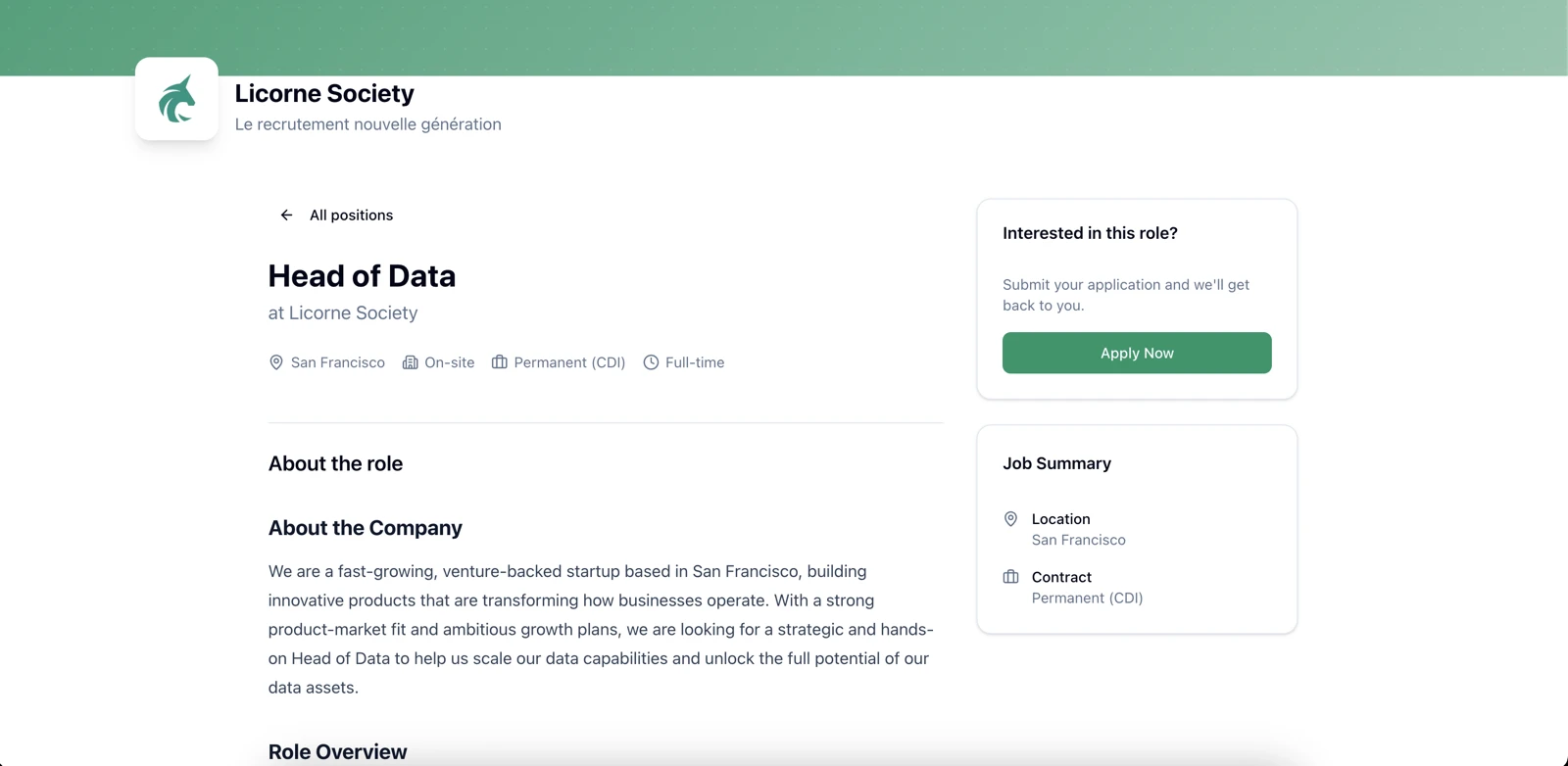
Task: Click the Licorne Society unicorn logo
Action: [x=176, y=98]
